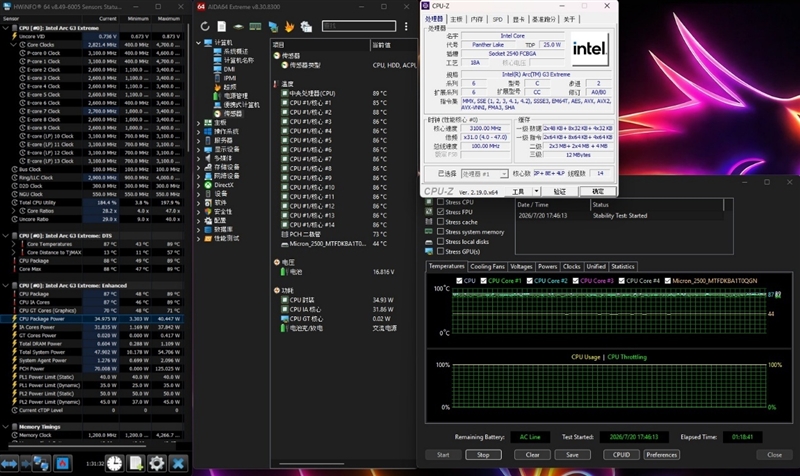Collapse the 计算机 tree node in AIDA64
Screen dimensions: 800x476
pyautogui.click(x=198, y=43)
